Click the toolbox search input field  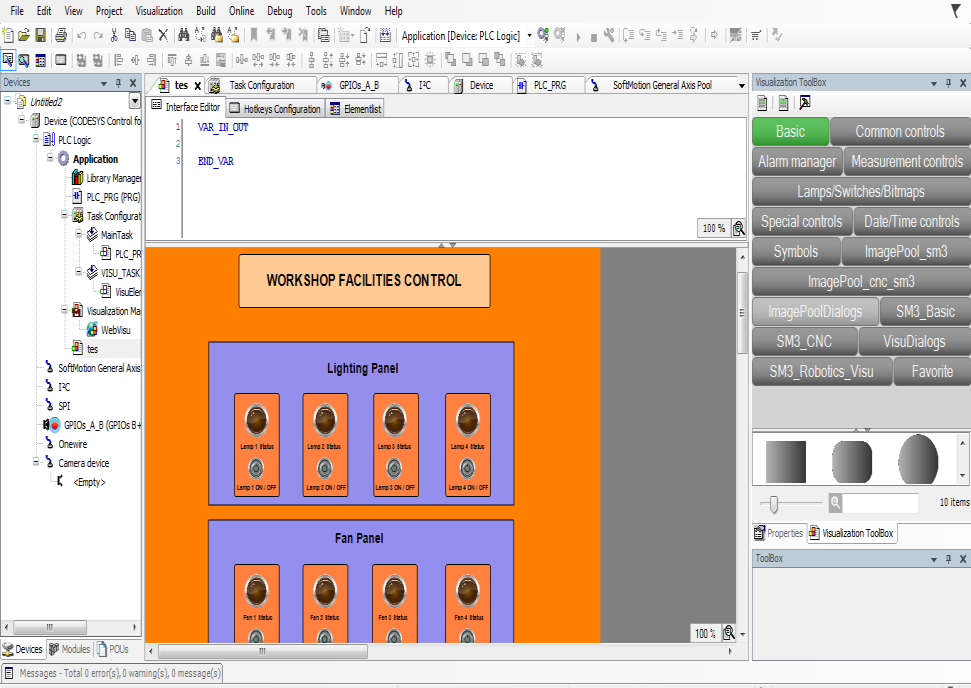pyautogui.click(x=880, y=503)
